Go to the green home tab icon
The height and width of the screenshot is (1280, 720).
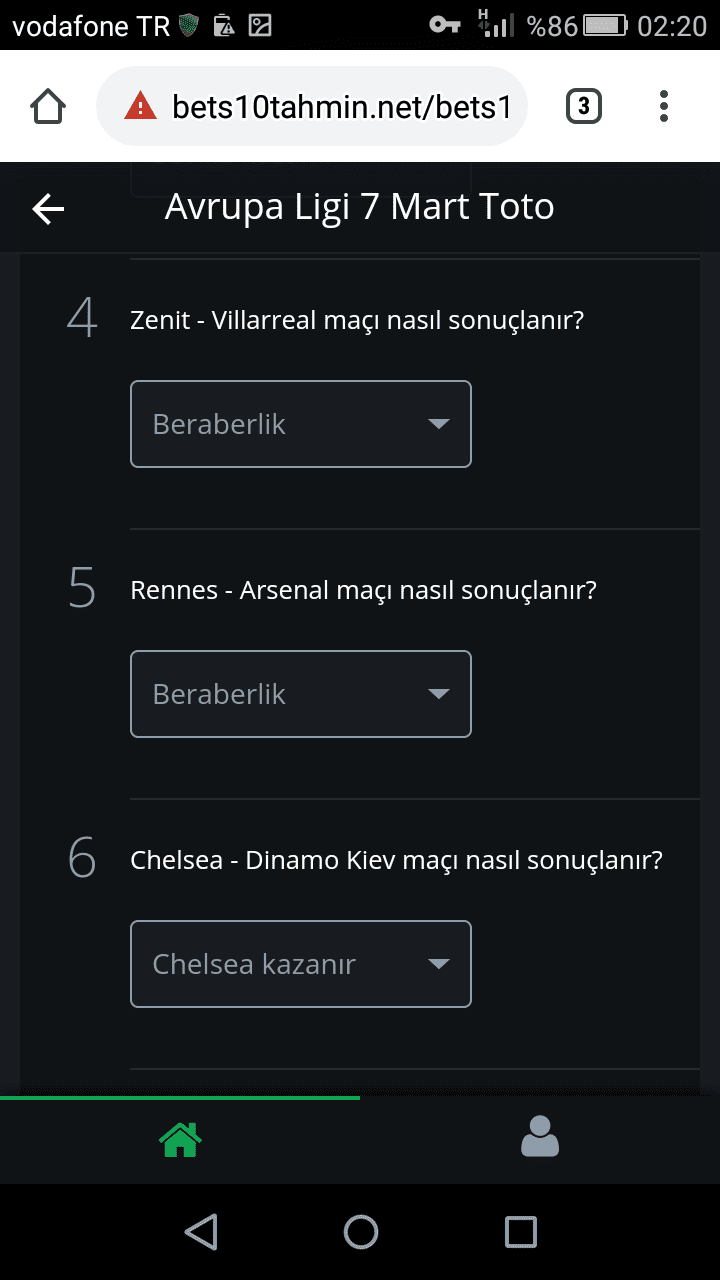[x=180, y=1138]
